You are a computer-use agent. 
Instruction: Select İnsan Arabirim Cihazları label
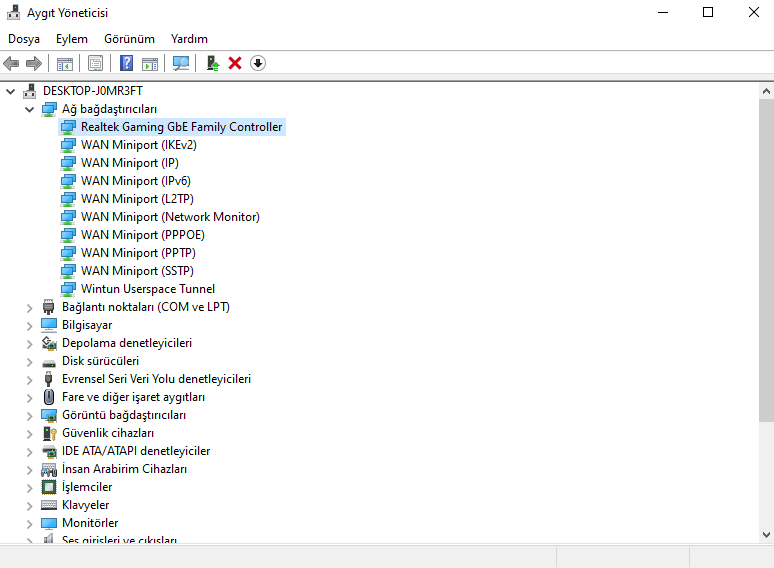124,469
